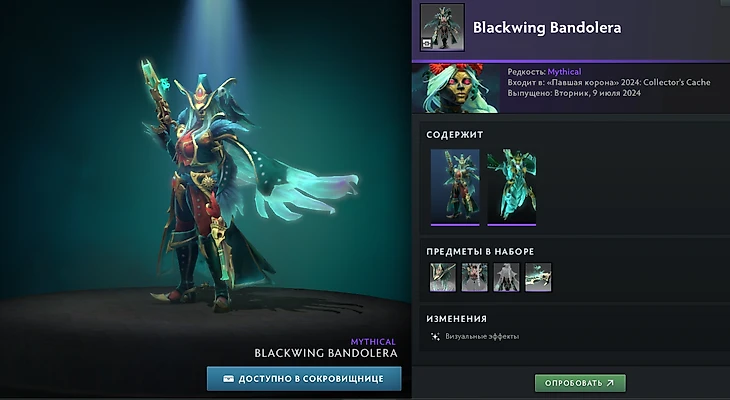The height and width of the screenshot is (400, 730).
Task: Open the purple Mythical rarity link
Action: click(x=564, y=72)
